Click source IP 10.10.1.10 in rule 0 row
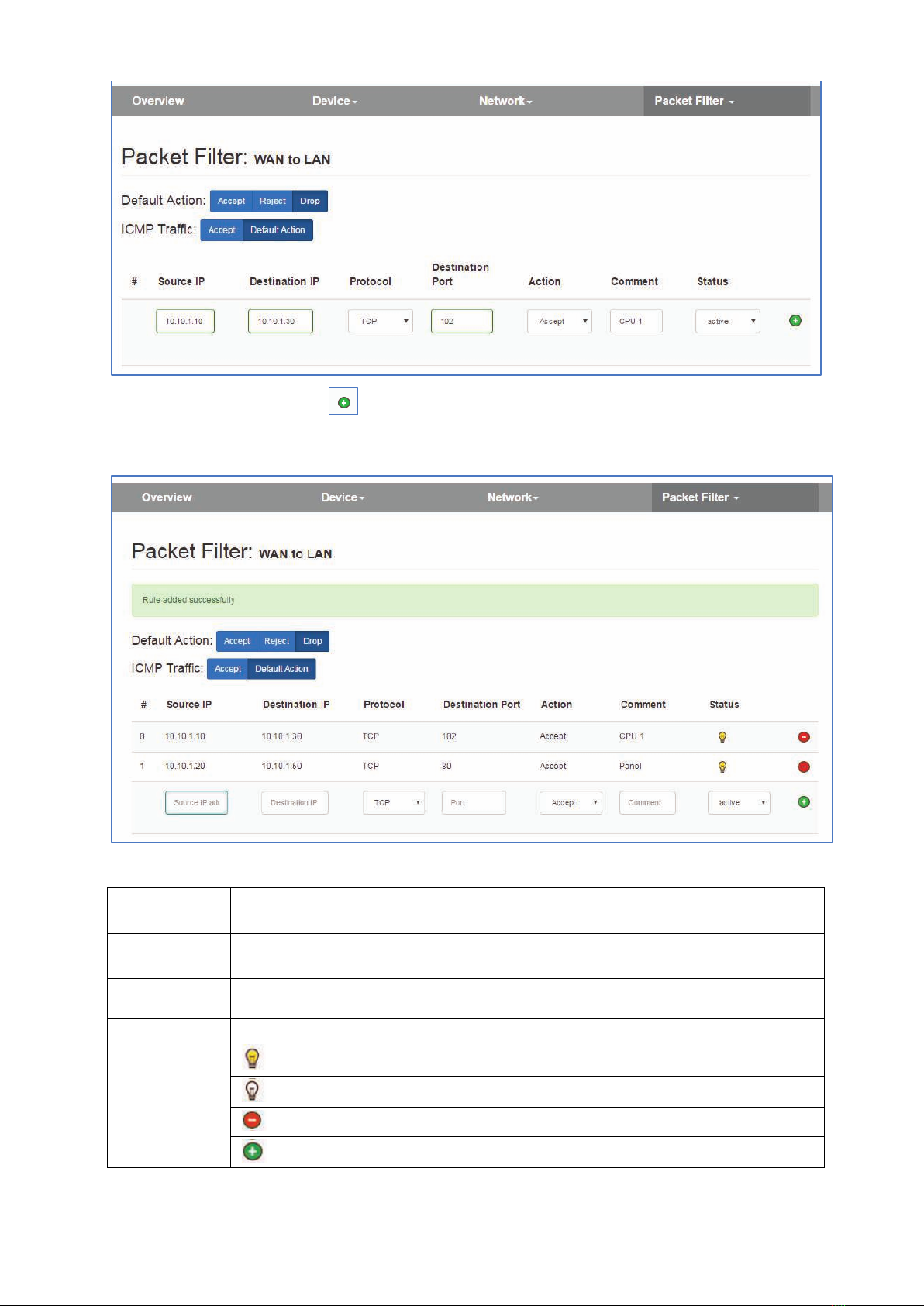 tap(185, 736)
